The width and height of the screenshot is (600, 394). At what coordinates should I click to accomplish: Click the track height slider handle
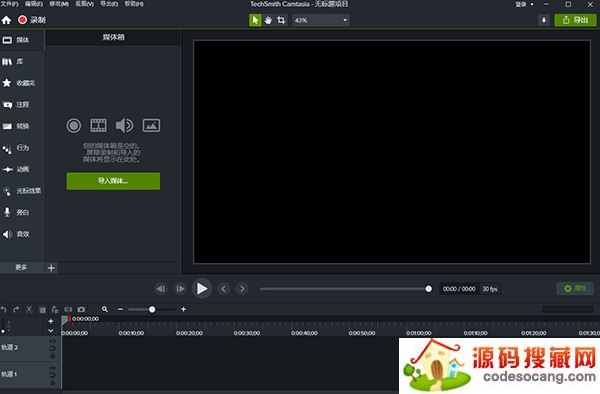pyautogui.click(x=3, y=331)
